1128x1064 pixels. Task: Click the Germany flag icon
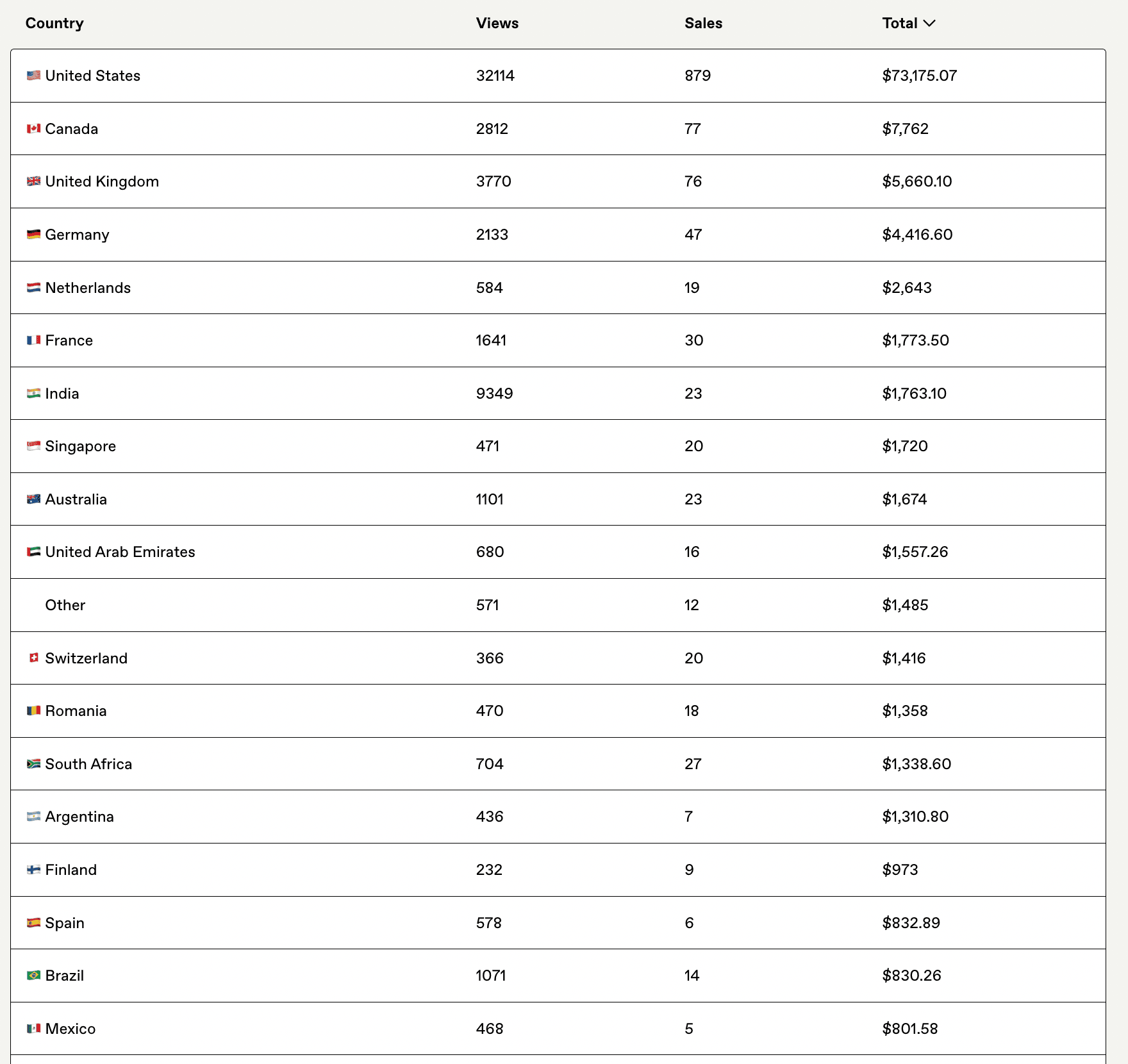point(33,235)
